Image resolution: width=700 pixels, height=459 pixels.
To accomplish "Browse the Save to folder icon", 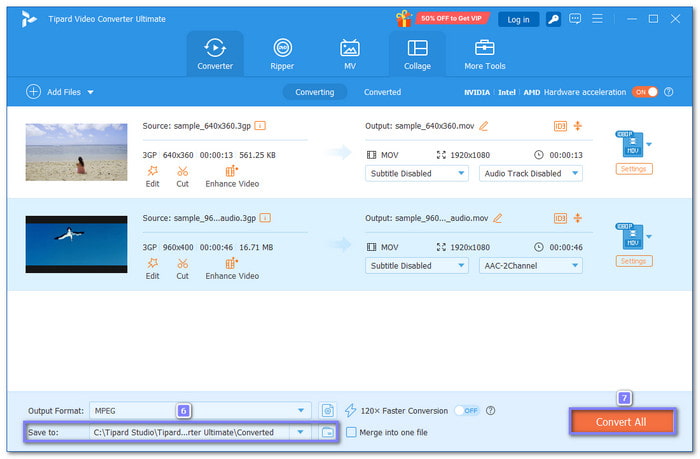I will pyautogui.click(x=327, y=432).
